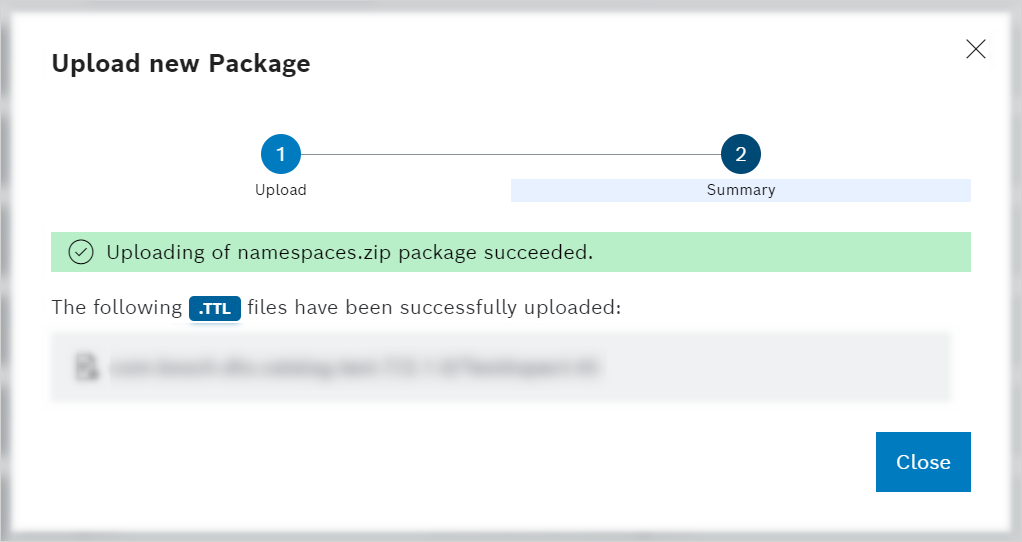Select the Upload step label

coord(281,190)
